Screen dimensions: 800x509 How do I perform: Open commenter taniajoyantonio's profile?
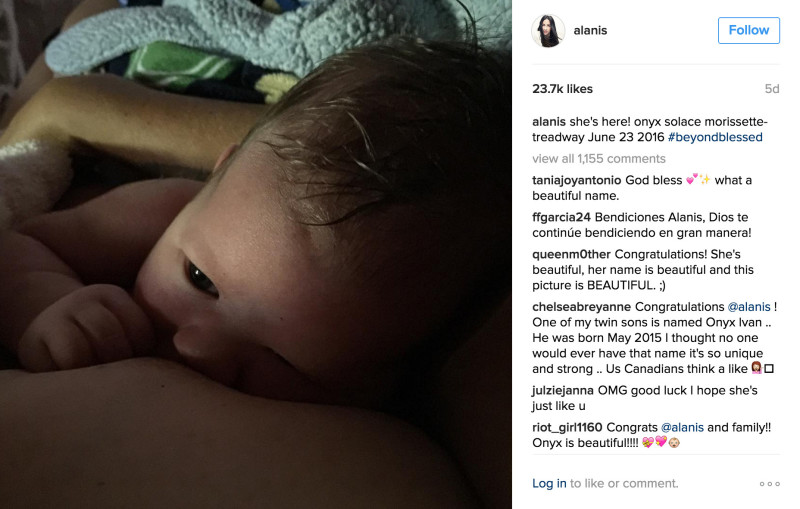pyautogui.click(x=577, y=180)
